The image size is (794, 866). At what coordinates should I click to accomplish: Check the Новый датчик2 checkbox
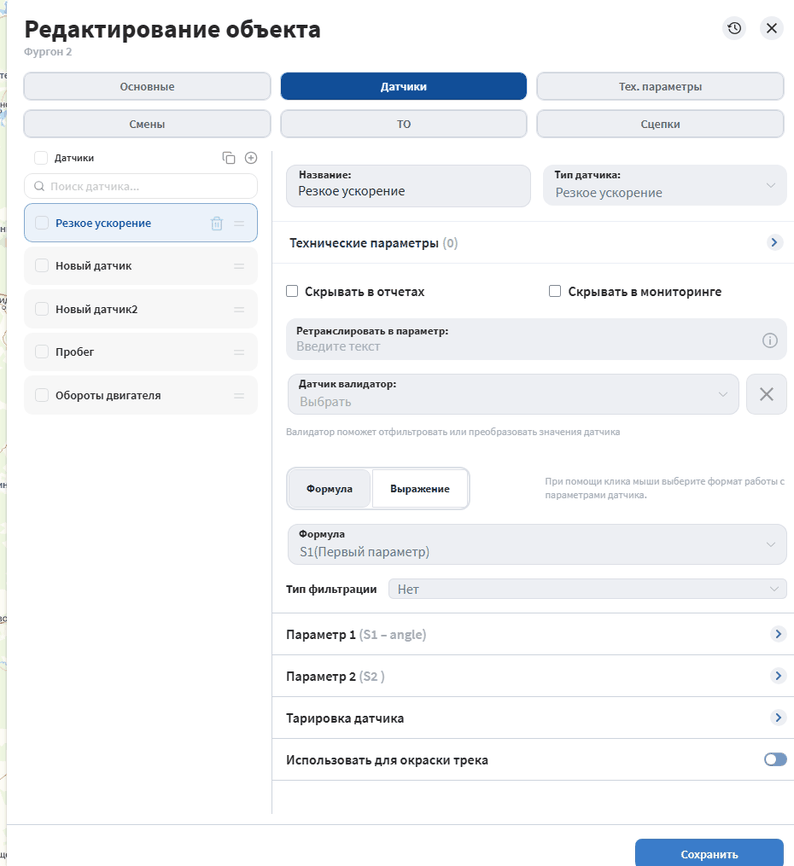(x=42, y=309)
